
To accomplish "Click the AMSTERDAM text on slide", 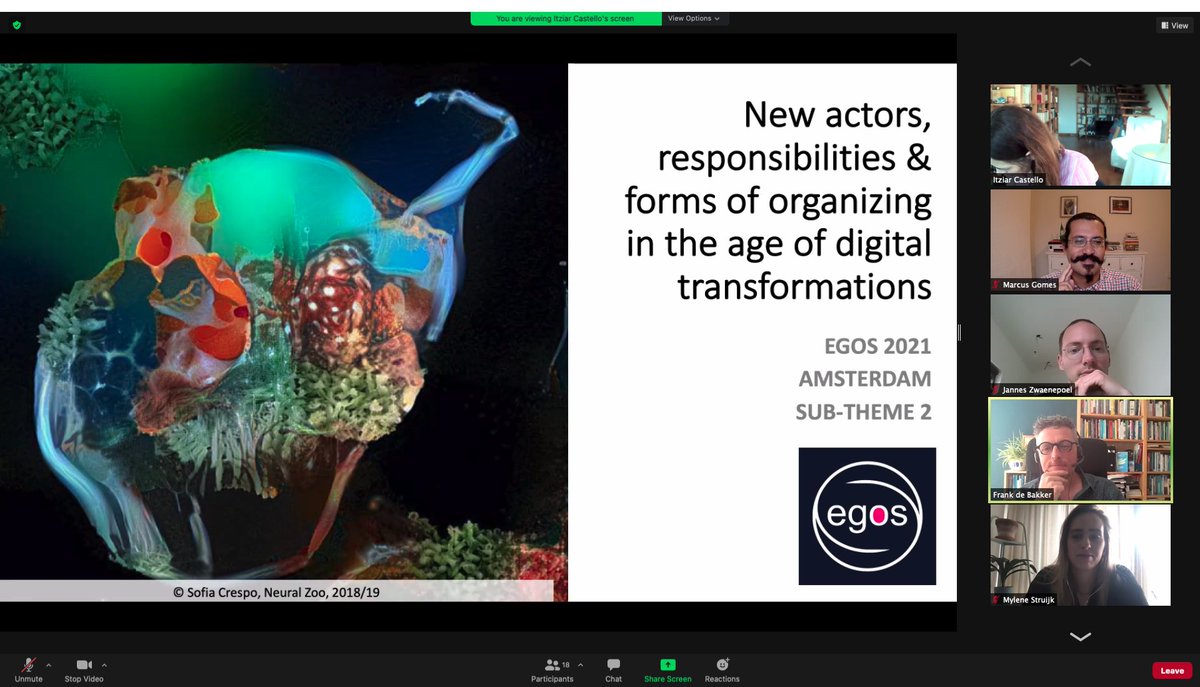I will pyautogui.click(x=865, y=379).
